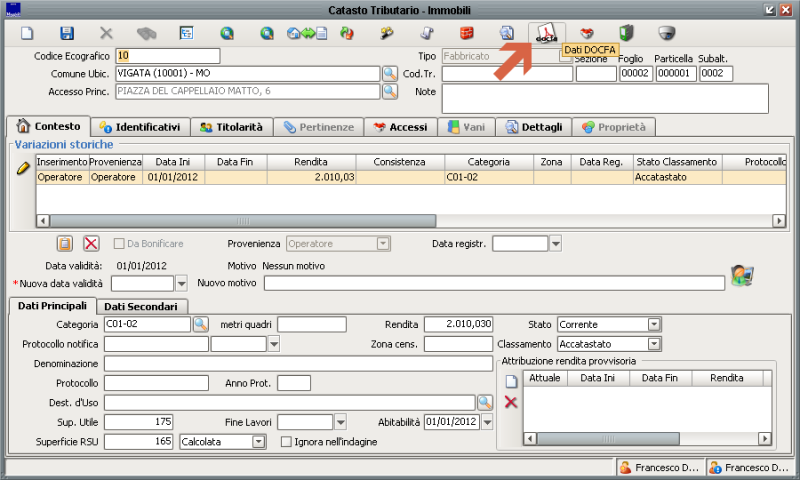Click red X in Attribuzione rendita provvisoria

click(510, 402)
